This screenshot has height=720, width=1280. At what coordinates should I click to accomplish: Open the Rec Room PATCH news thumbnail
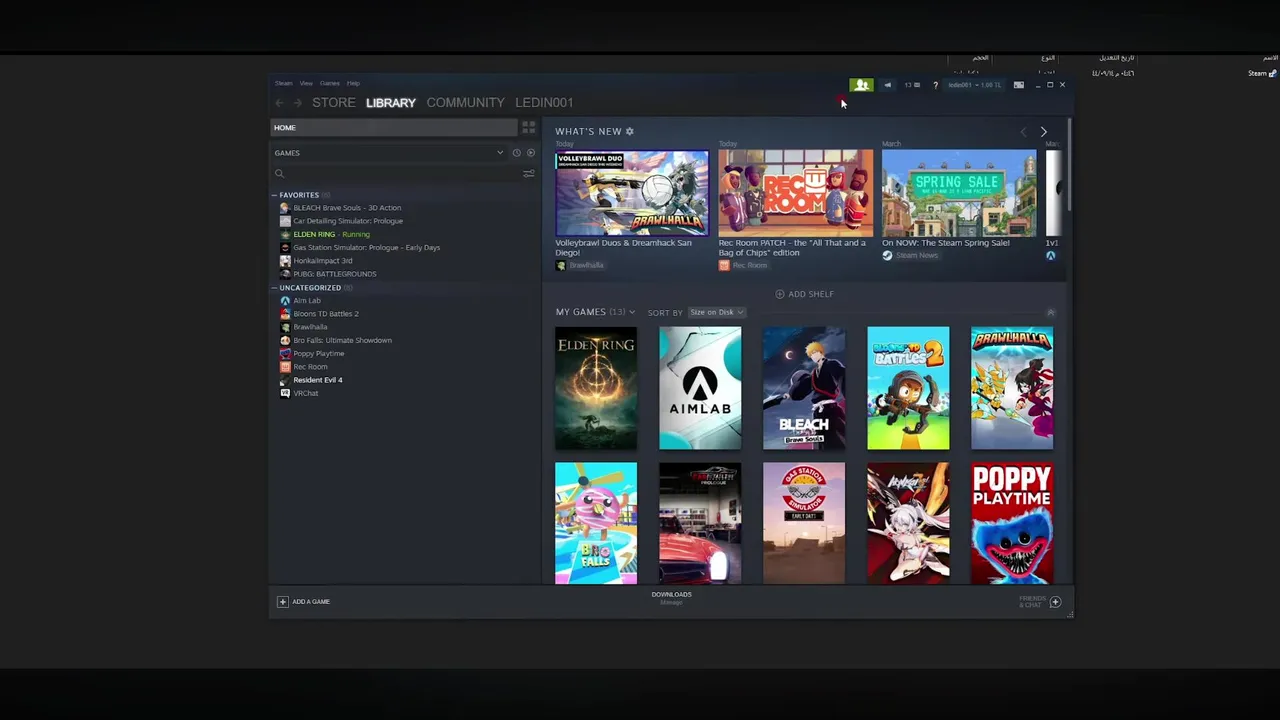pos(795,193)
